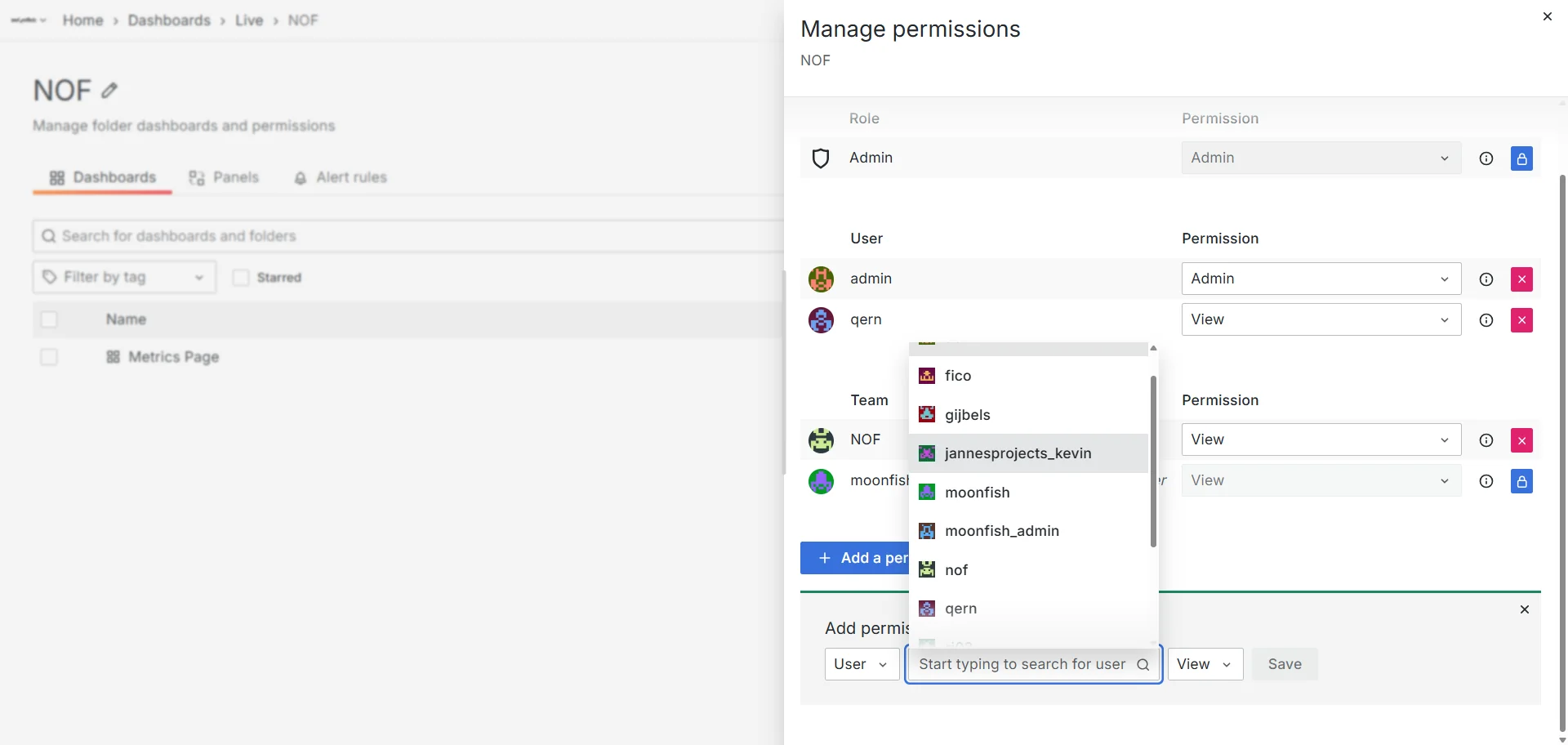
Task: Select jannesprojects_kevin from user list
Action: [1018, 453]
